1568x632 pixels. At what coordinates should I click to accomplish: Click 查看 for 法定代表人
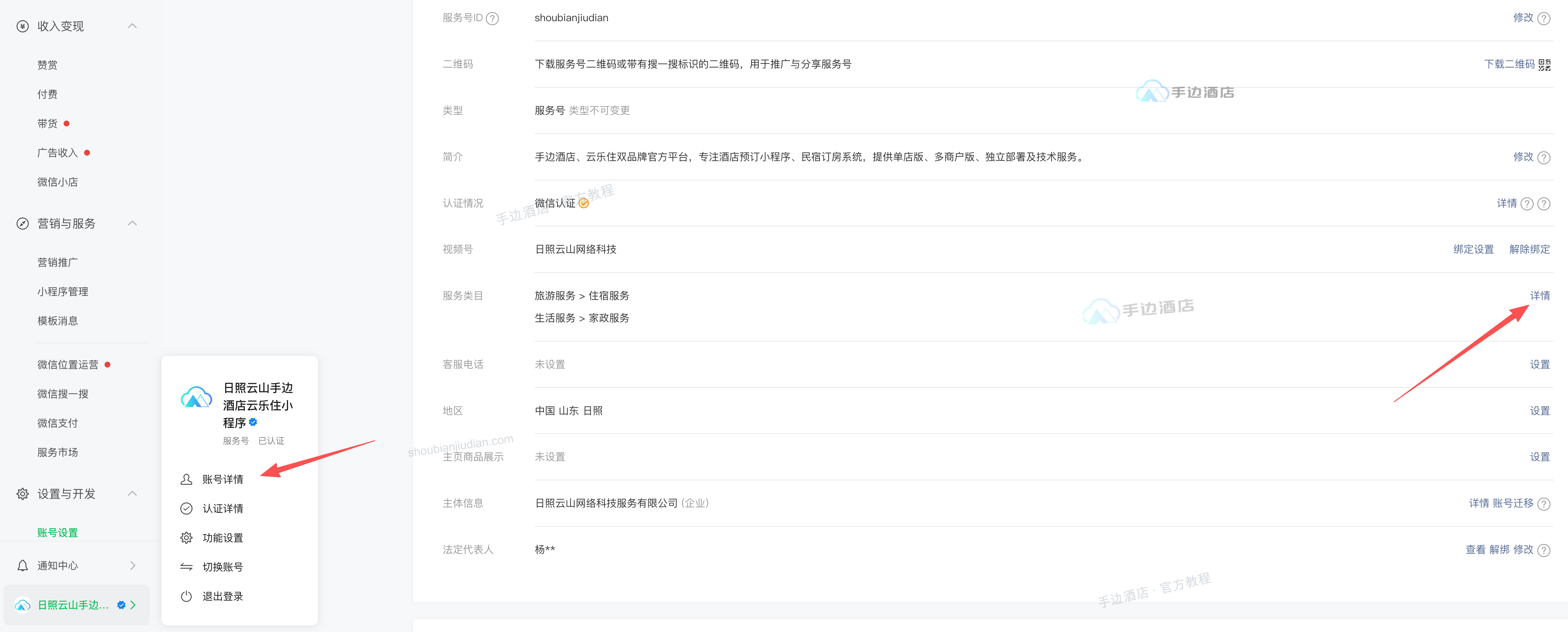coord(1476,549)
